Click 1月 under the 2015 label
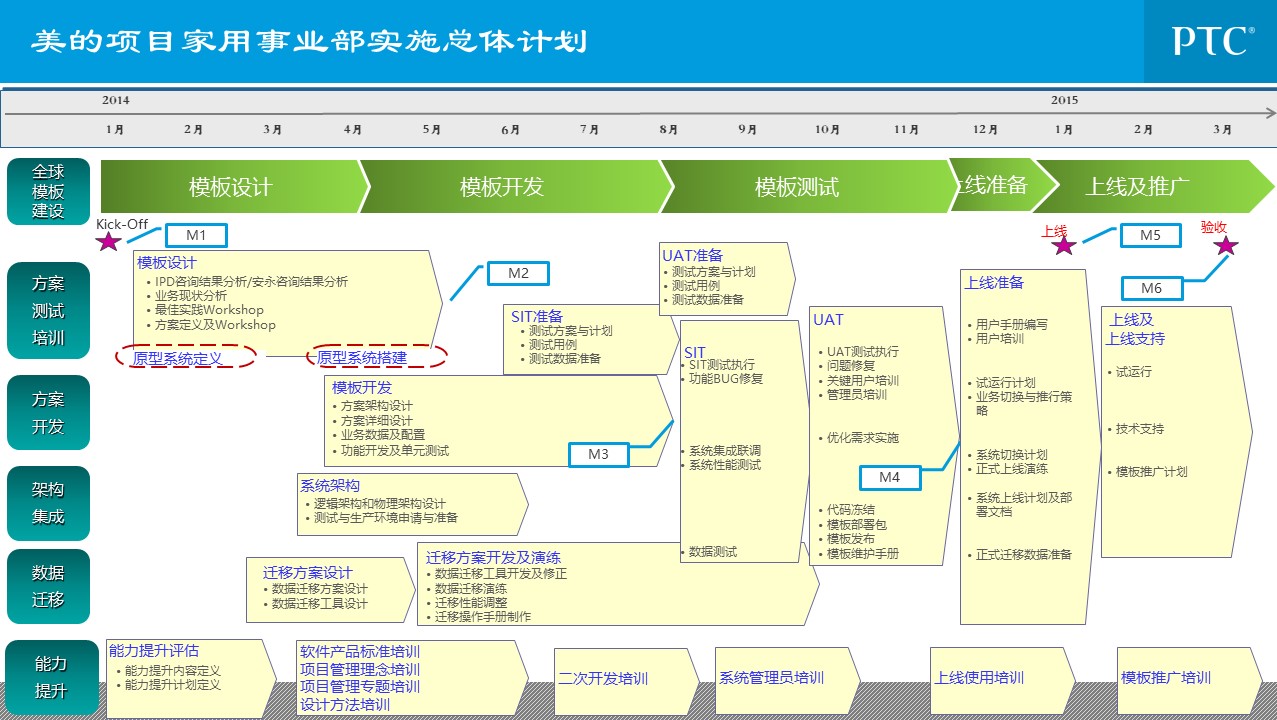Screen dimensions: 1277x720 coord(1064,130)
